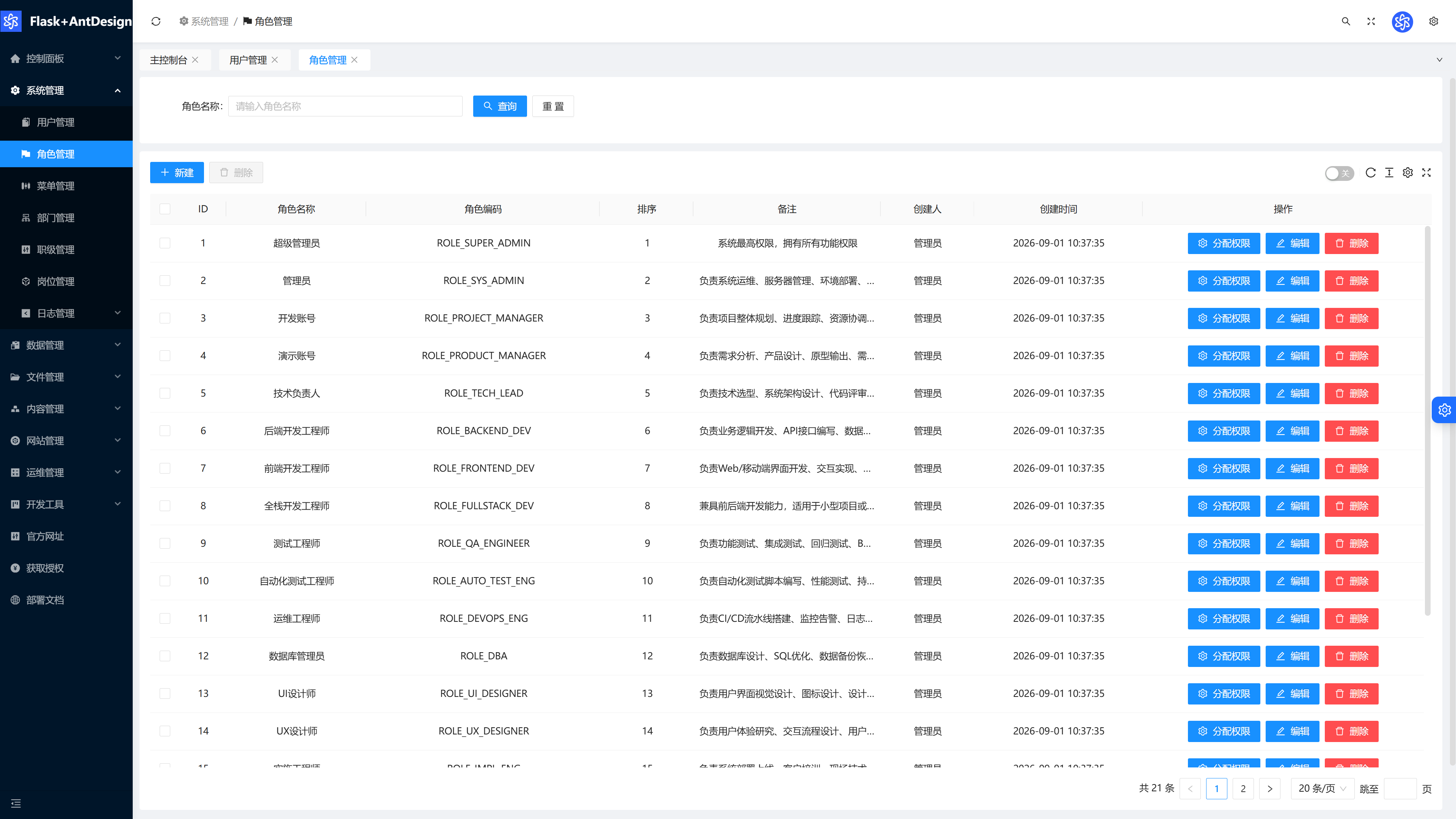The image size is (1456, 819).
Task: Toggle the table switch labeled 关
Action: coord(1339,174)
